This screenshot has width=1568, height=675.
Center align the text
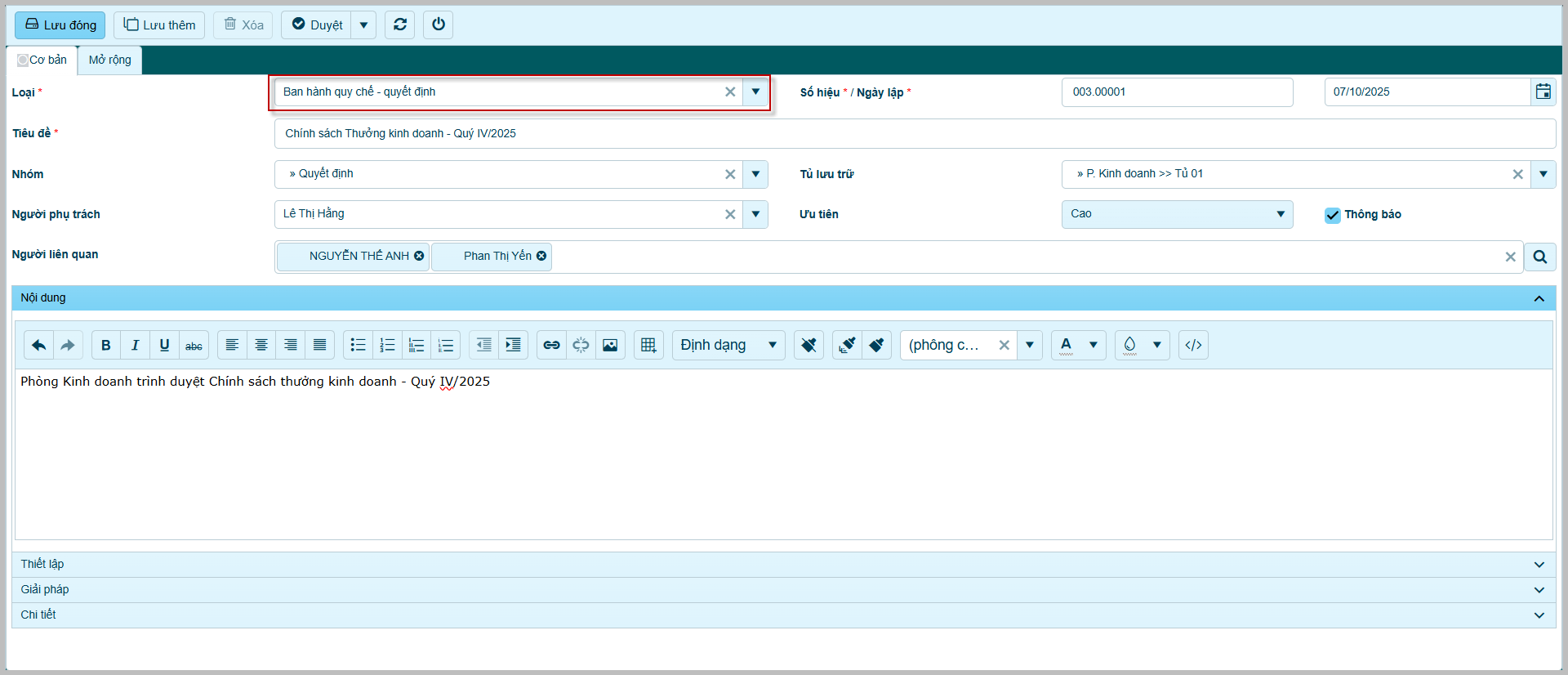tap(261, 345)
